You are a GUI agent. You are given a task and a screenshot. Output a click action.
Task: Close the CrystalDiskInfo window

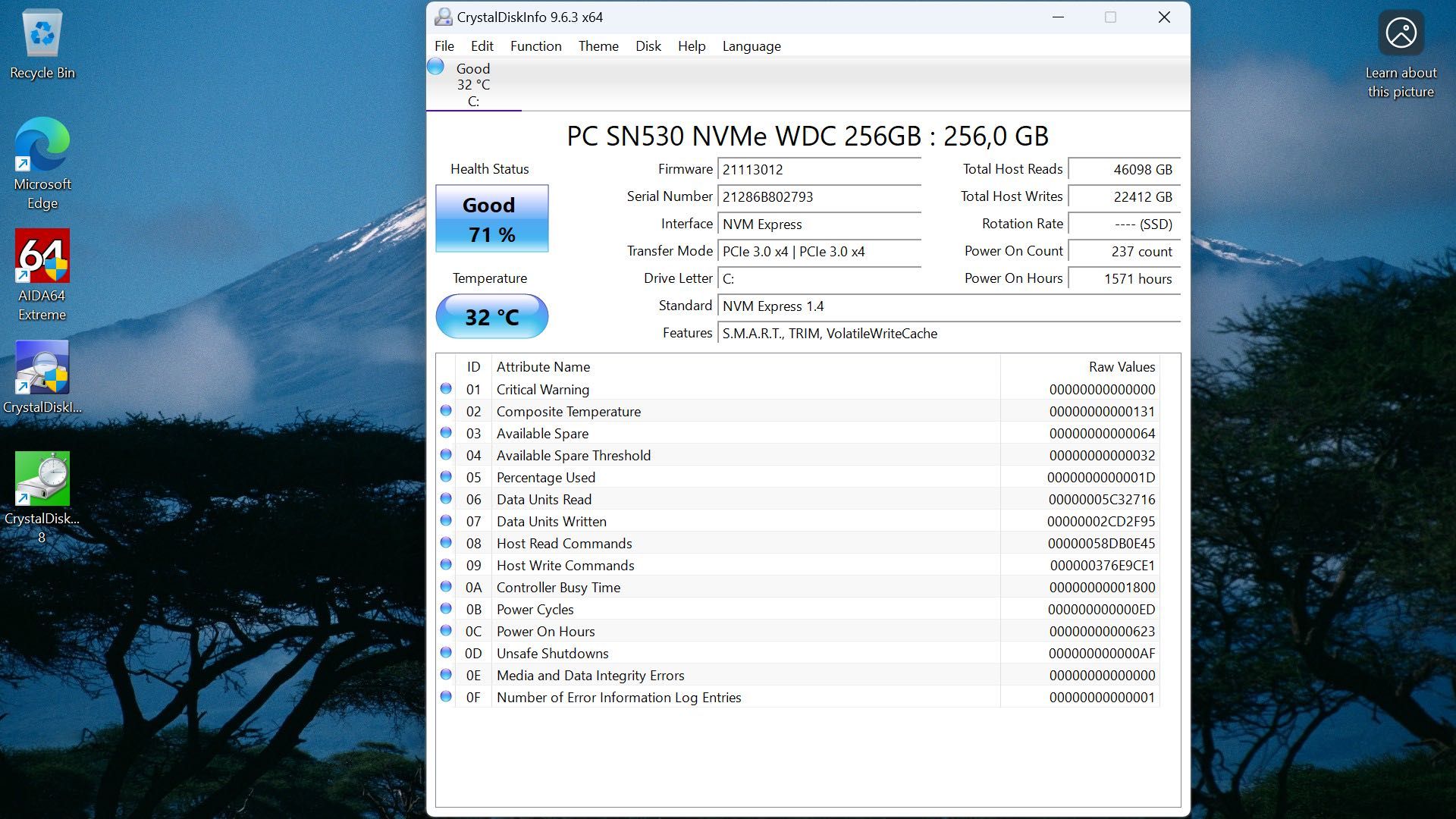coord(1164,17)
